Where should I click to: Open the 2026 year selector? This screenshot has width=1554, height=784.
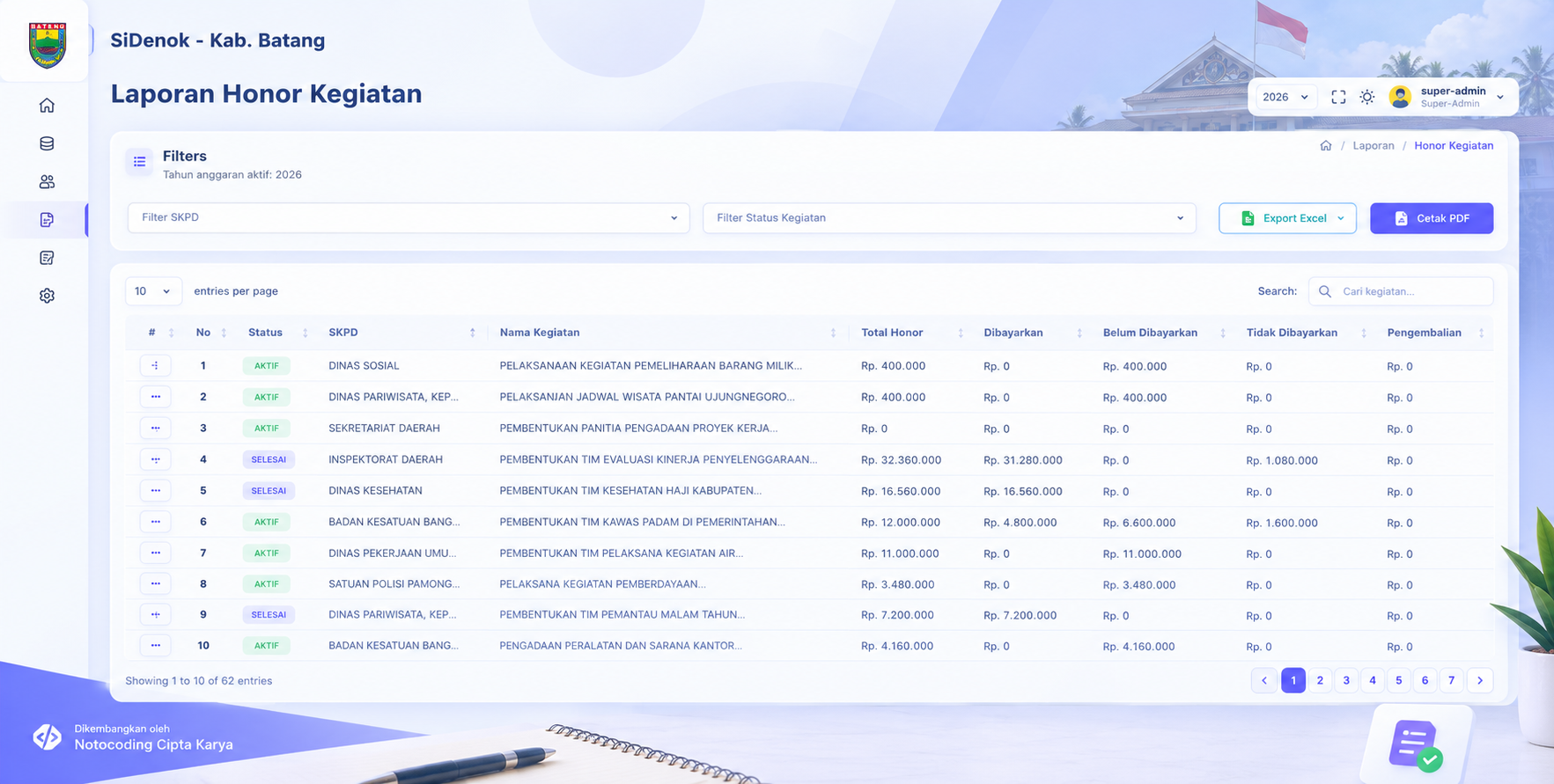(1285, 97)
